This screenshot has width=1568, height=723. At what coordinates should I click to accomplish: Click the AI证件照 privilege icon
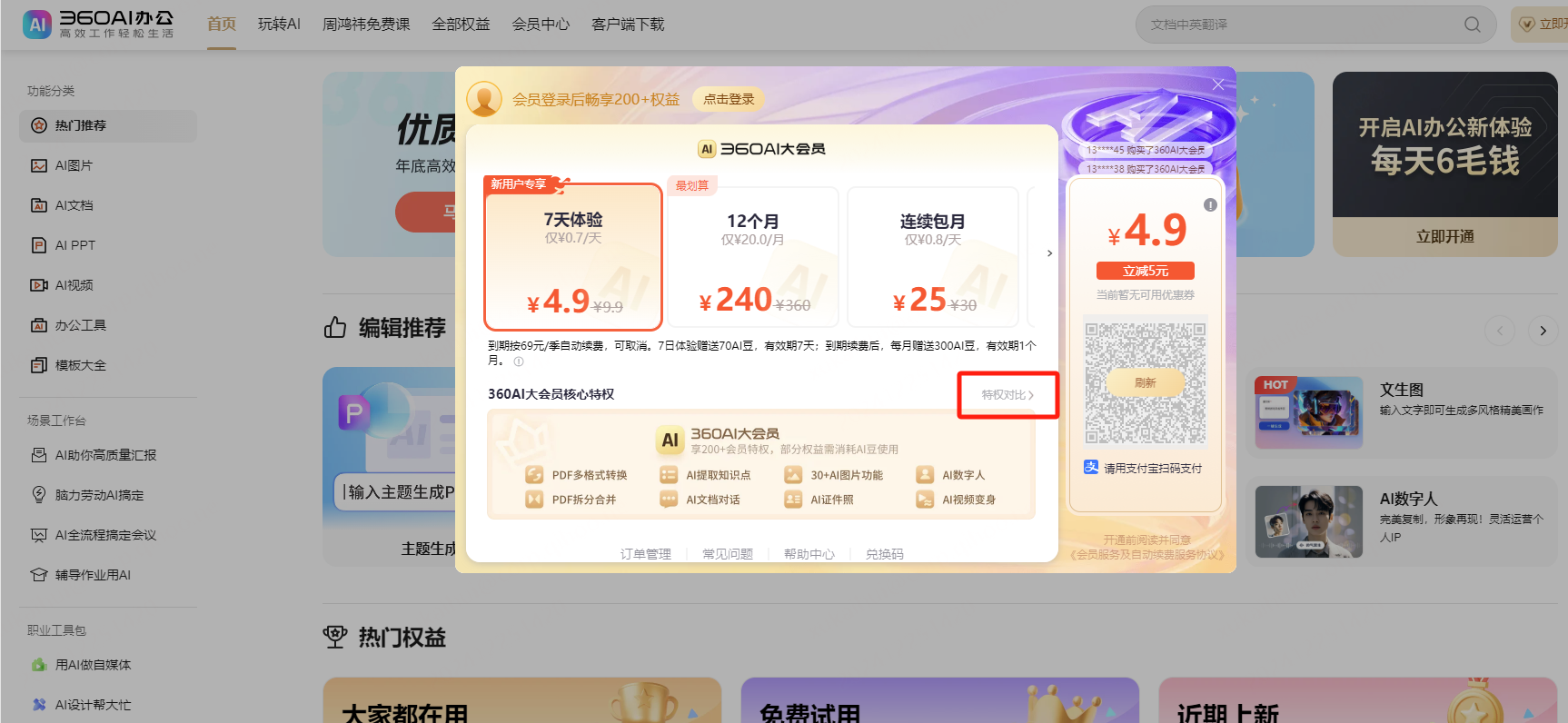click(793, 500)
